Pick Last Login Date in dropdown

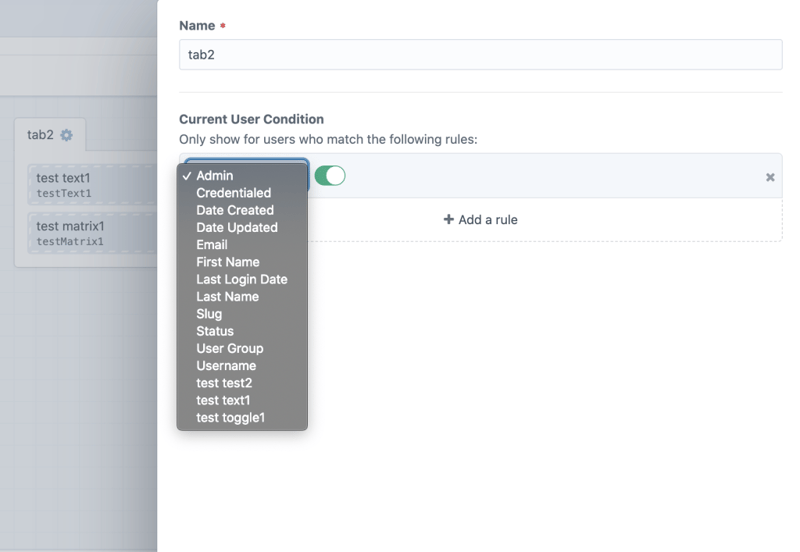click(x=241, y=279)
